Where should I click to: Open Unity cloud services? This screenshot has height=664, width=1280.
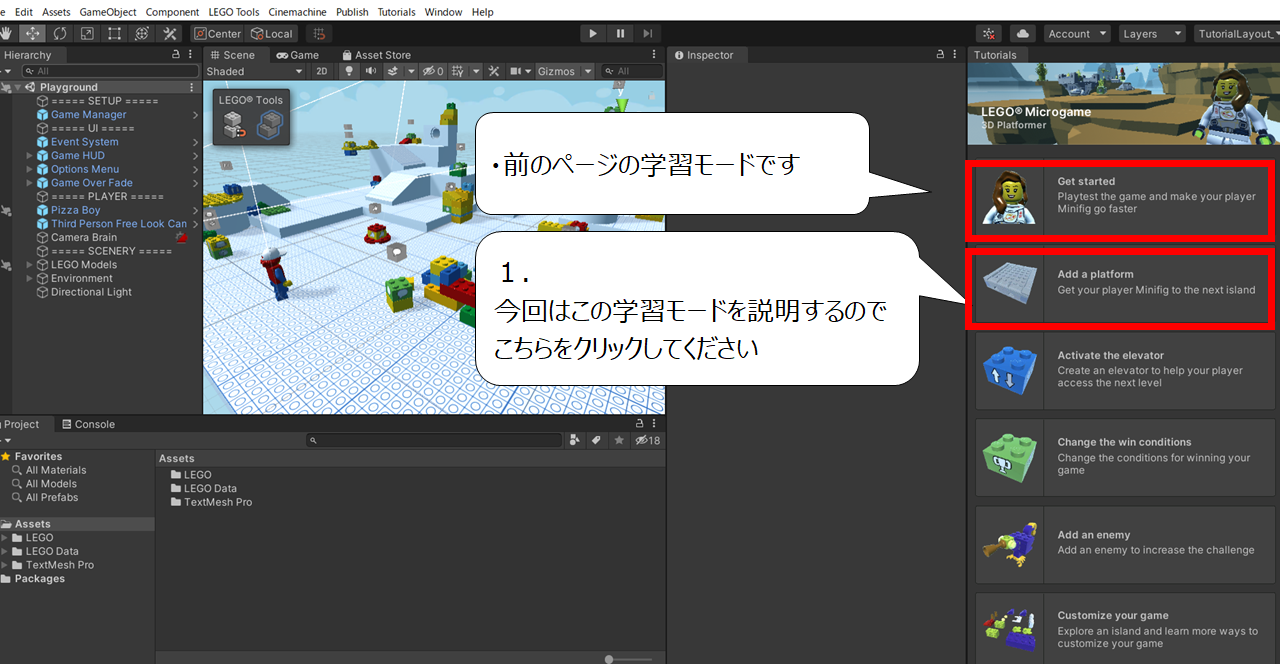click(x=1023, y=33)
